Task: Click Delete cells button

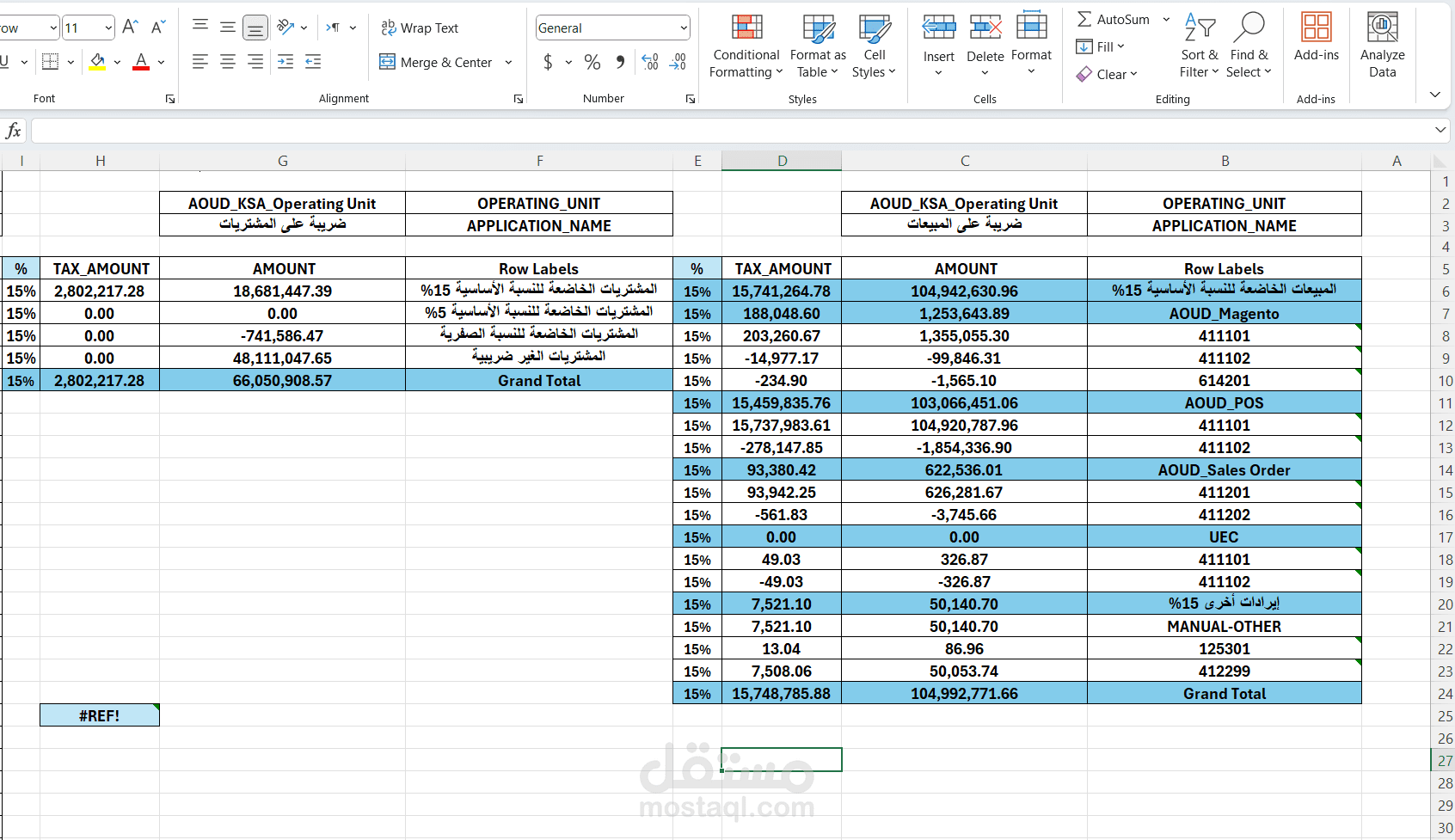Action: coord(985,46)
